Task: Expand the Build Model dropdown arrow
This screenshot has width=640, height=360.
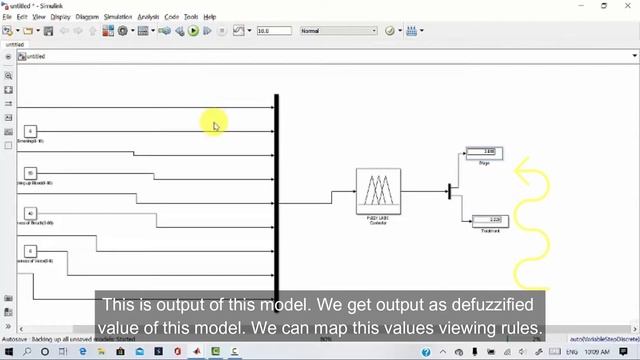Action: [x=422, y=31]
